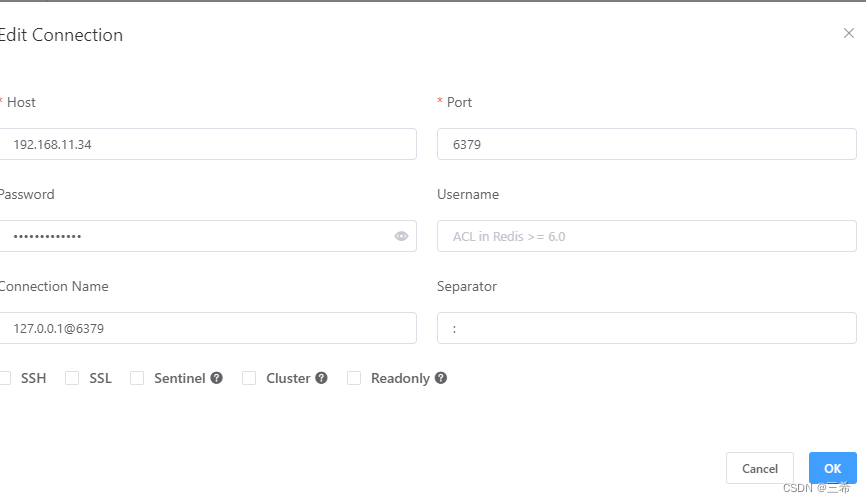The width and height of the screenshot is (866, 503).
Task: Click the Readonly label text
Action: click(400, 378)
